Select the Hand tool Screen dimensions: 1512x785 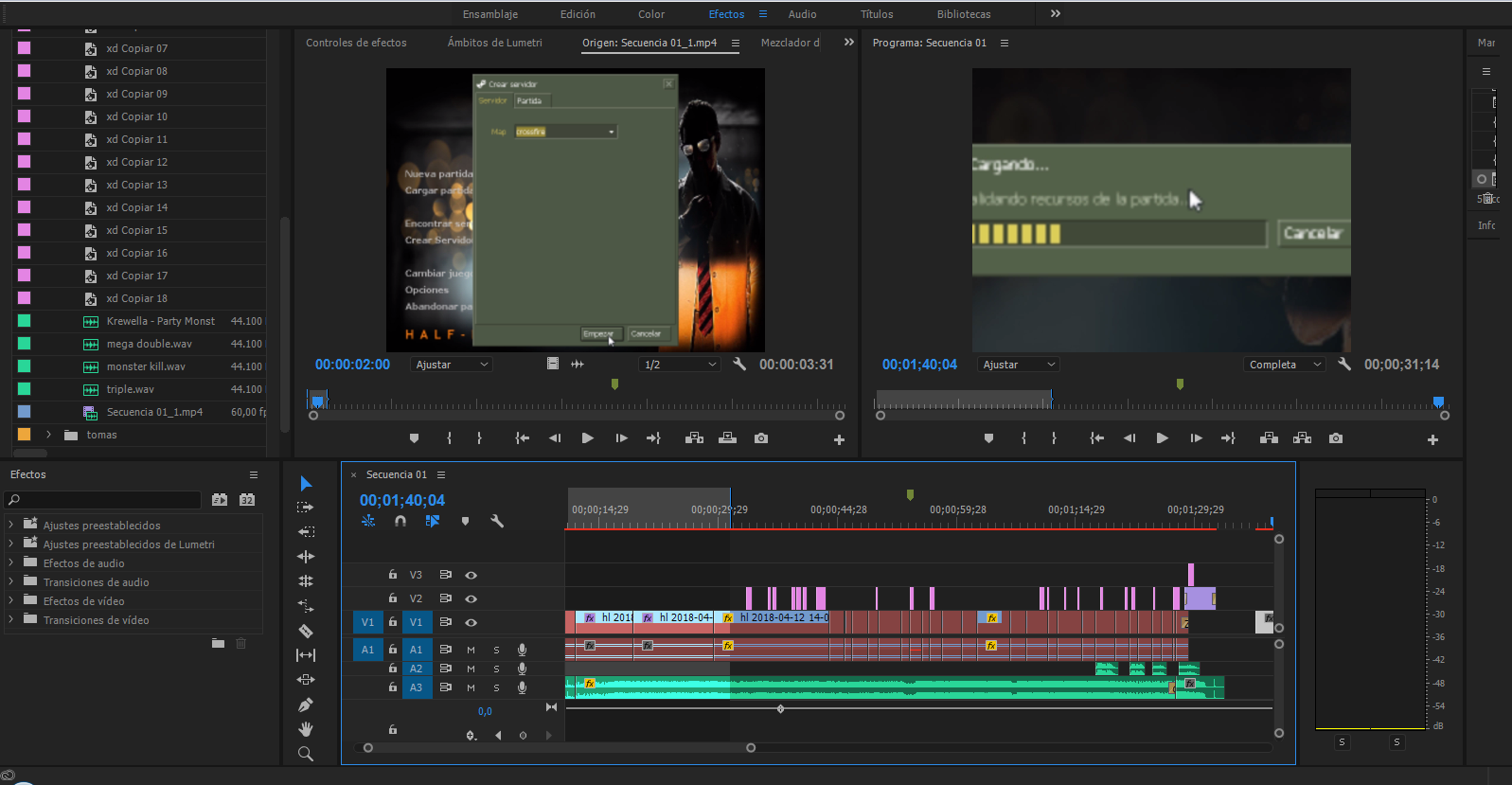306,729
